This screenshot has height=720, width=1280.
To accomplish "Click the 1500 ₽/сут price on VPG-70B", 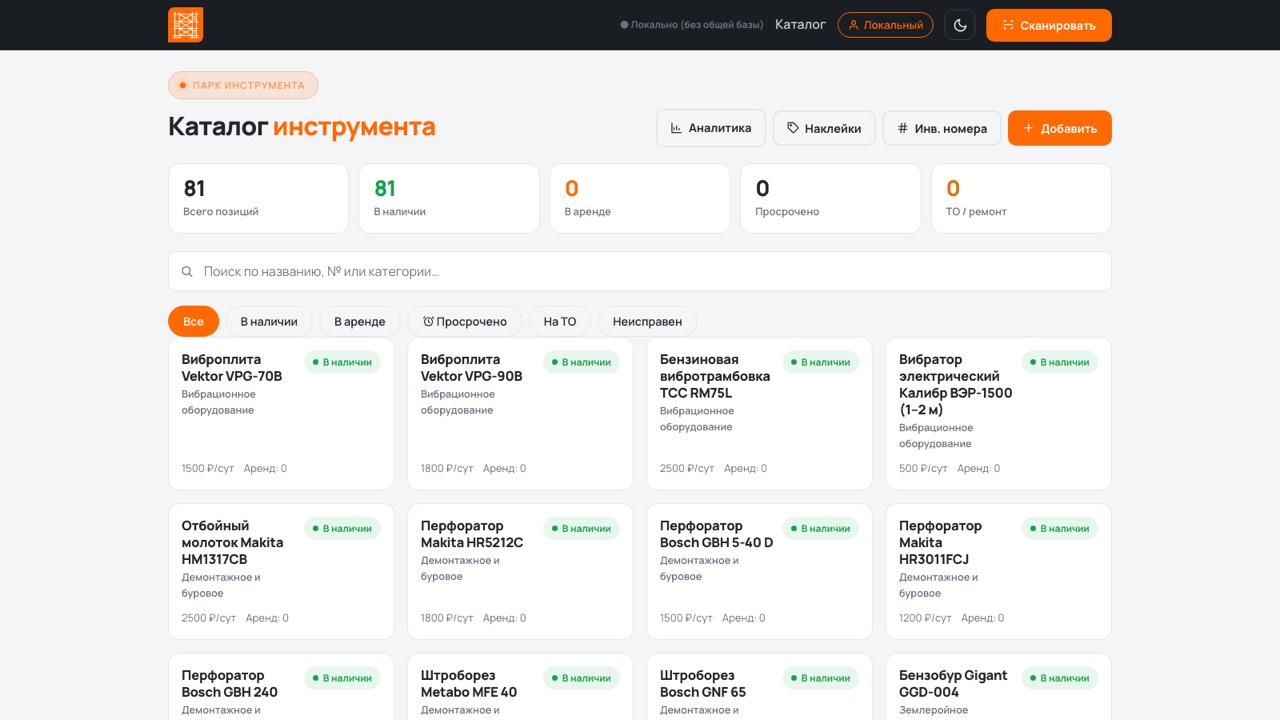I will click(x=209, y=468).
